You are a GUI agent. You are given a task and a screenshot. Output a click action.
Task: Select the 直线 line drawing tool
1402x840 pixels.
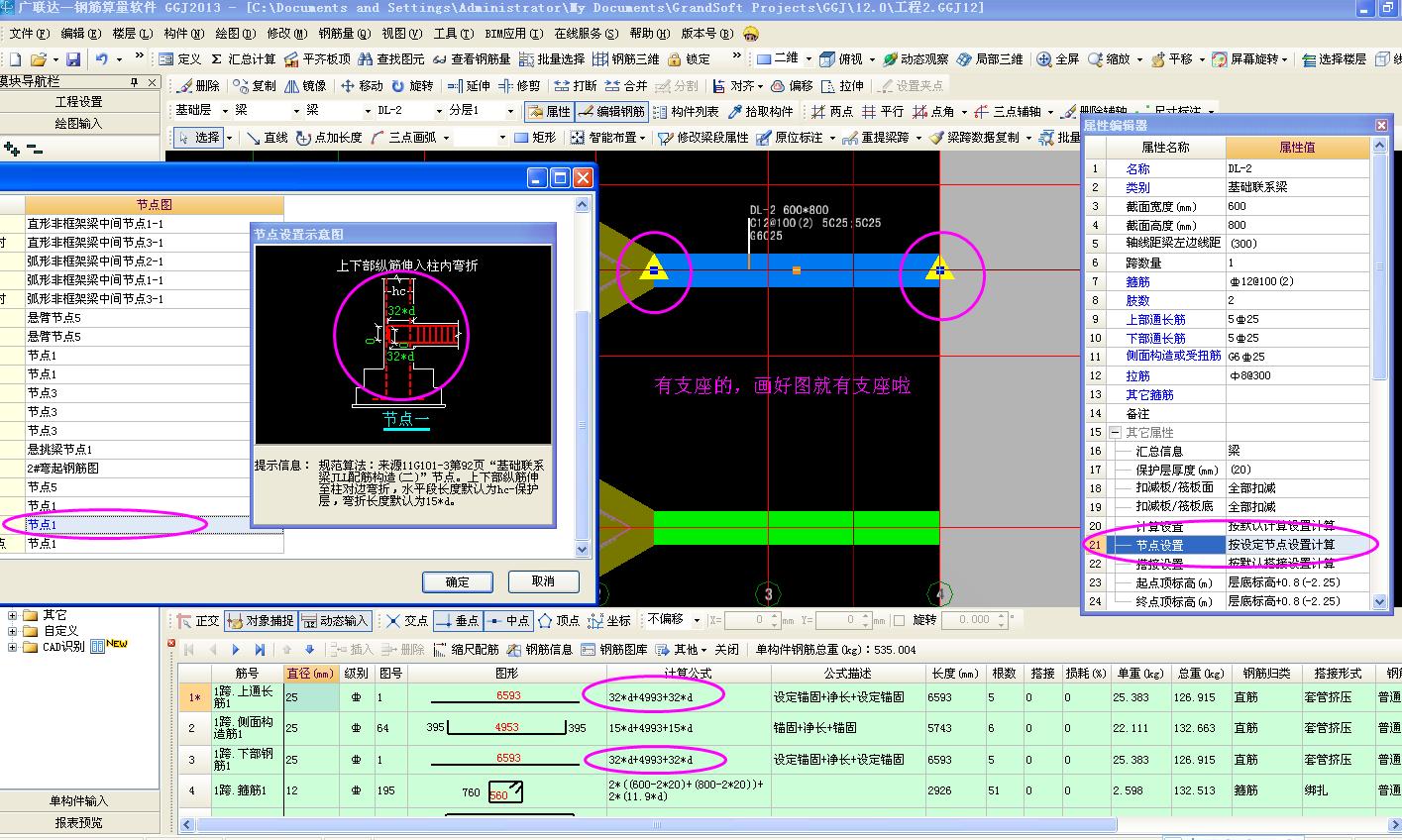(268, 138)
